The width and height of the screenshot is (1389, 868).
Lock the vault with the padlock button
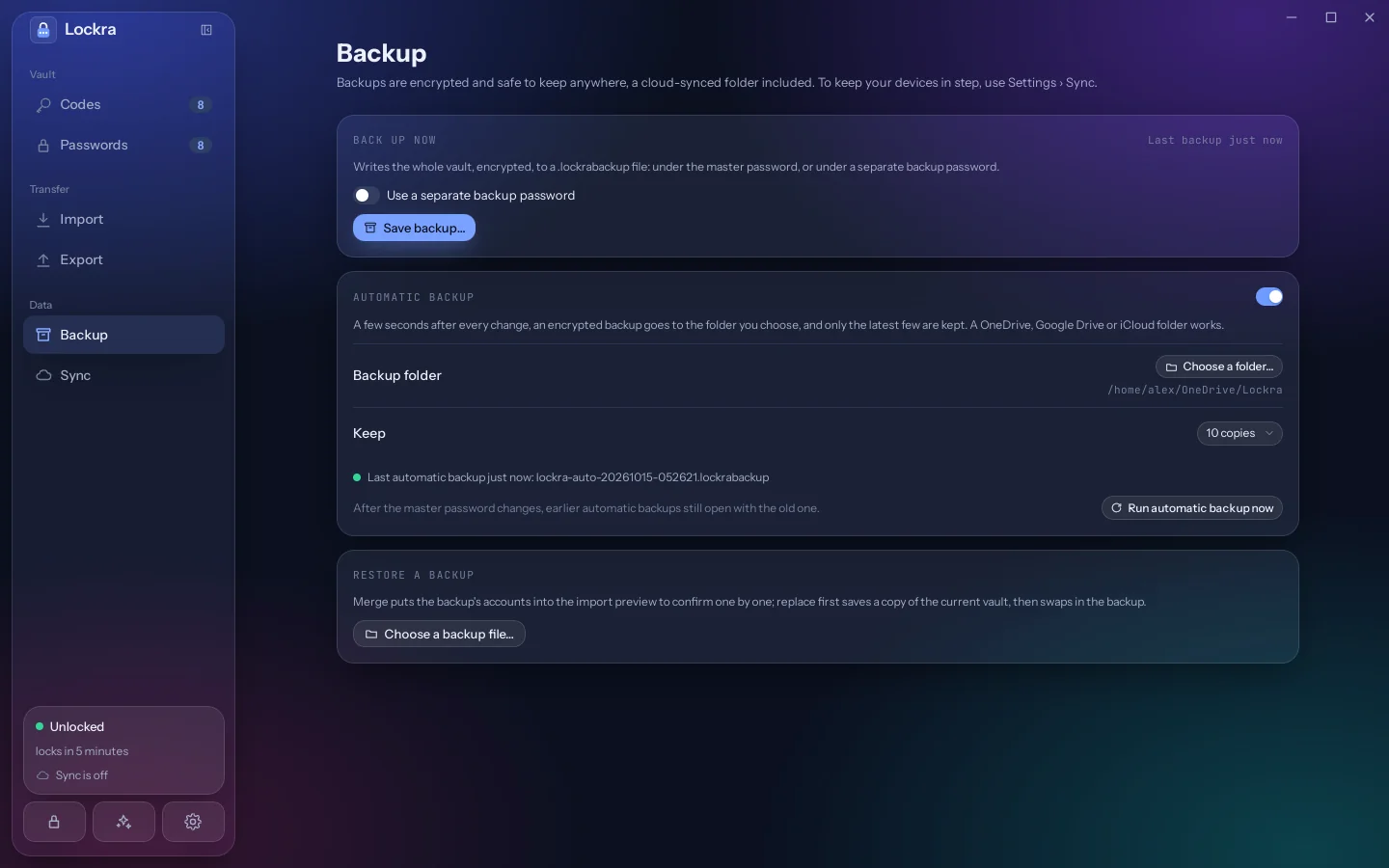pyautogui.click(x=54, y=822)
